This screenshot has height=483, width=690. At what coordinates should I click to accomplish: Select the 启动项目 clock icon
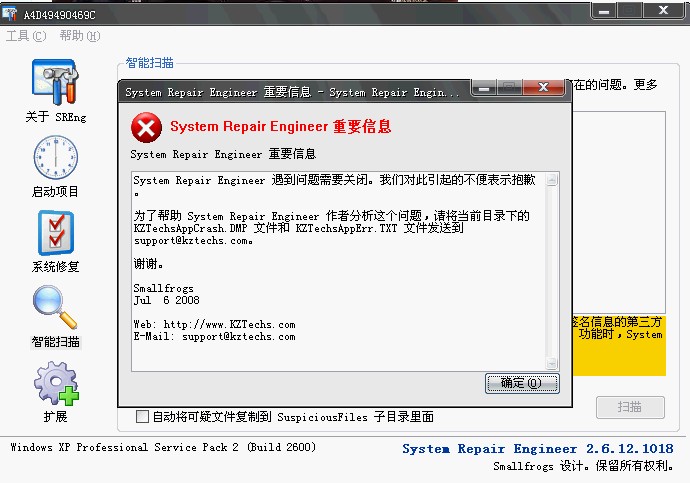point(55,157)
